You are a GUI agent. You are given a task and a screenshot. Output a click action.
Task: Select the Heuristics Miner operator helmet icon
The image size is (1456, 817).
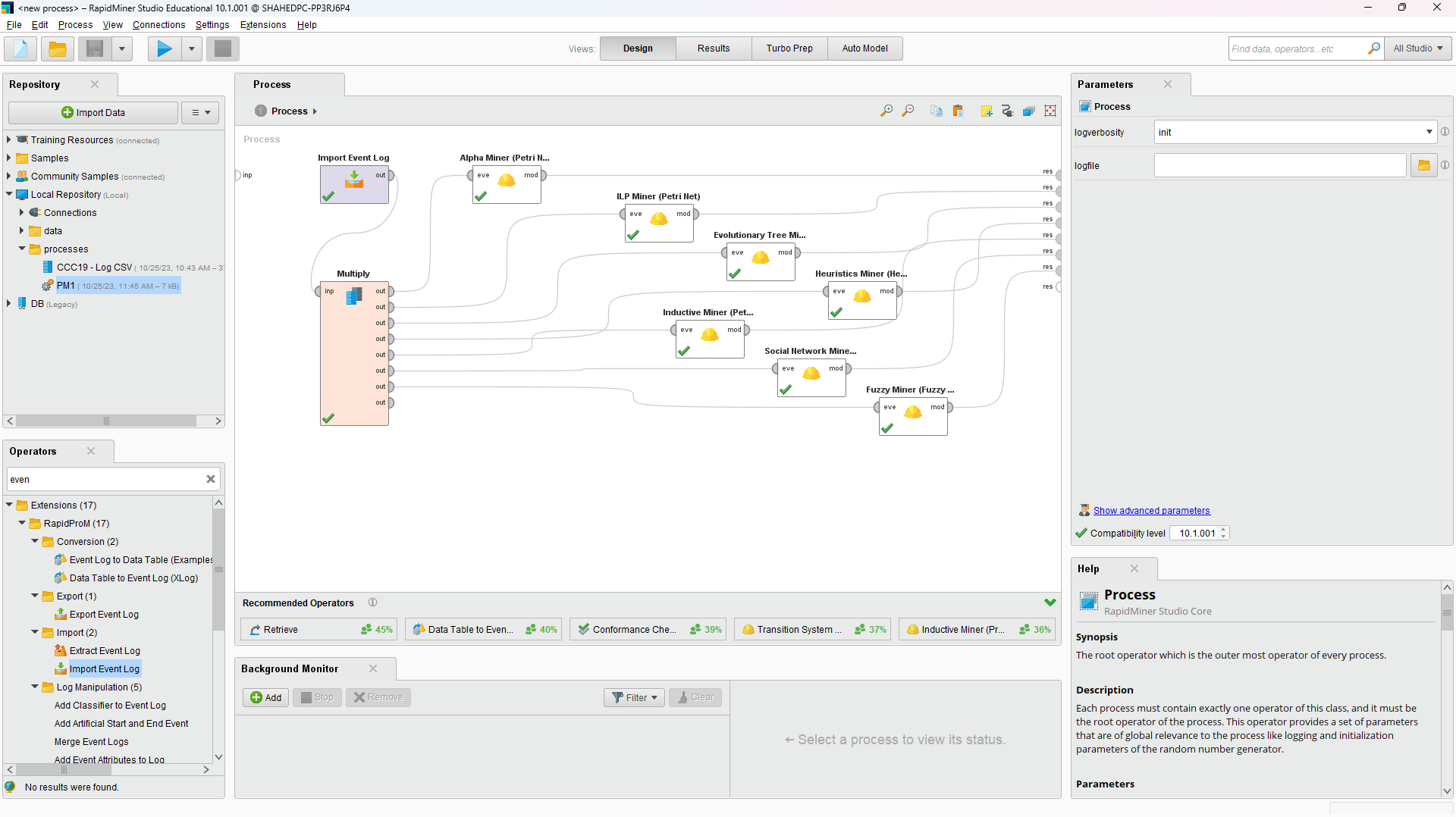[862, 296]
